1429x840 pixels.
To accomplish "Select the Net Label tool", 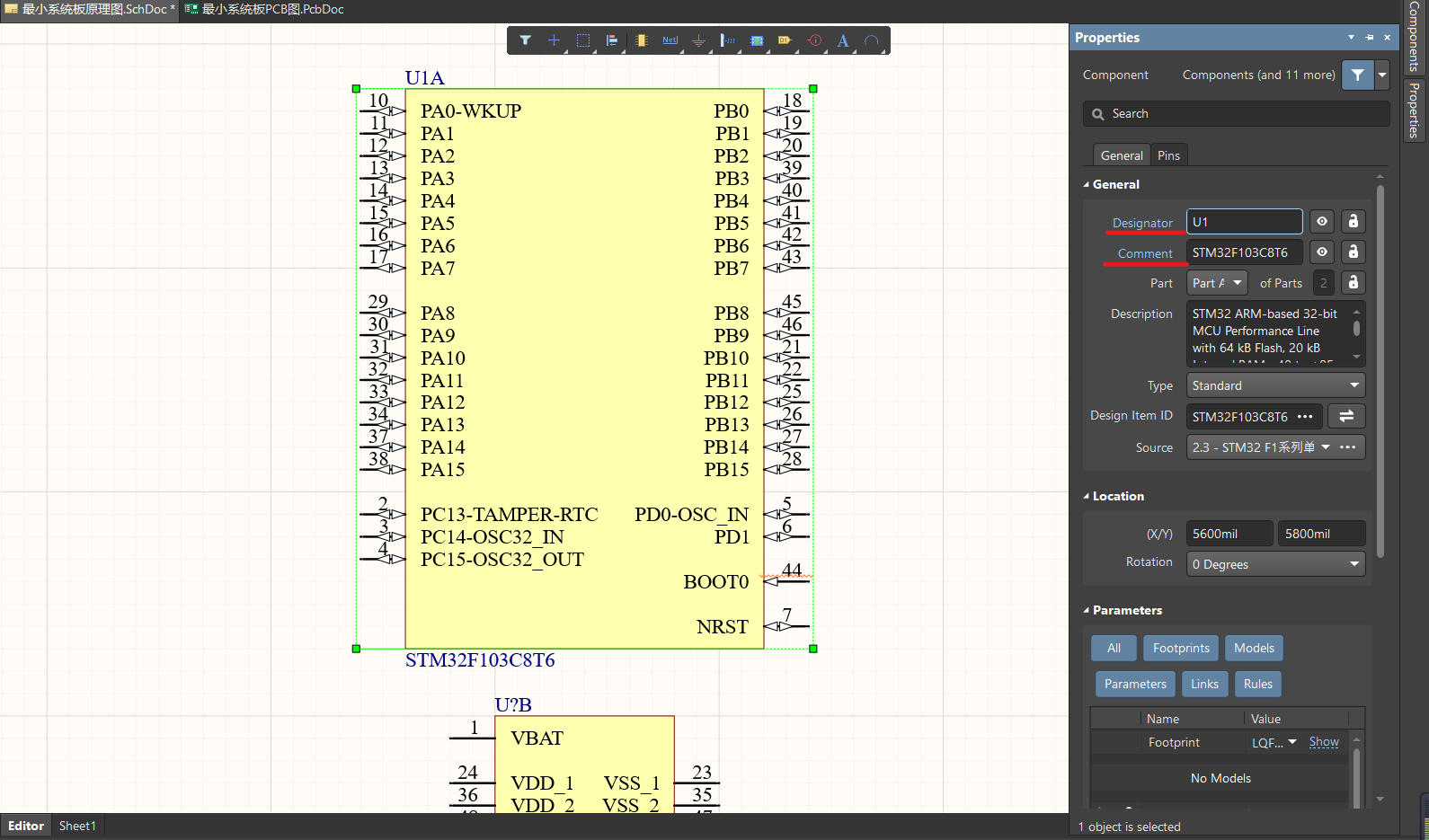I will click(670, 40).
